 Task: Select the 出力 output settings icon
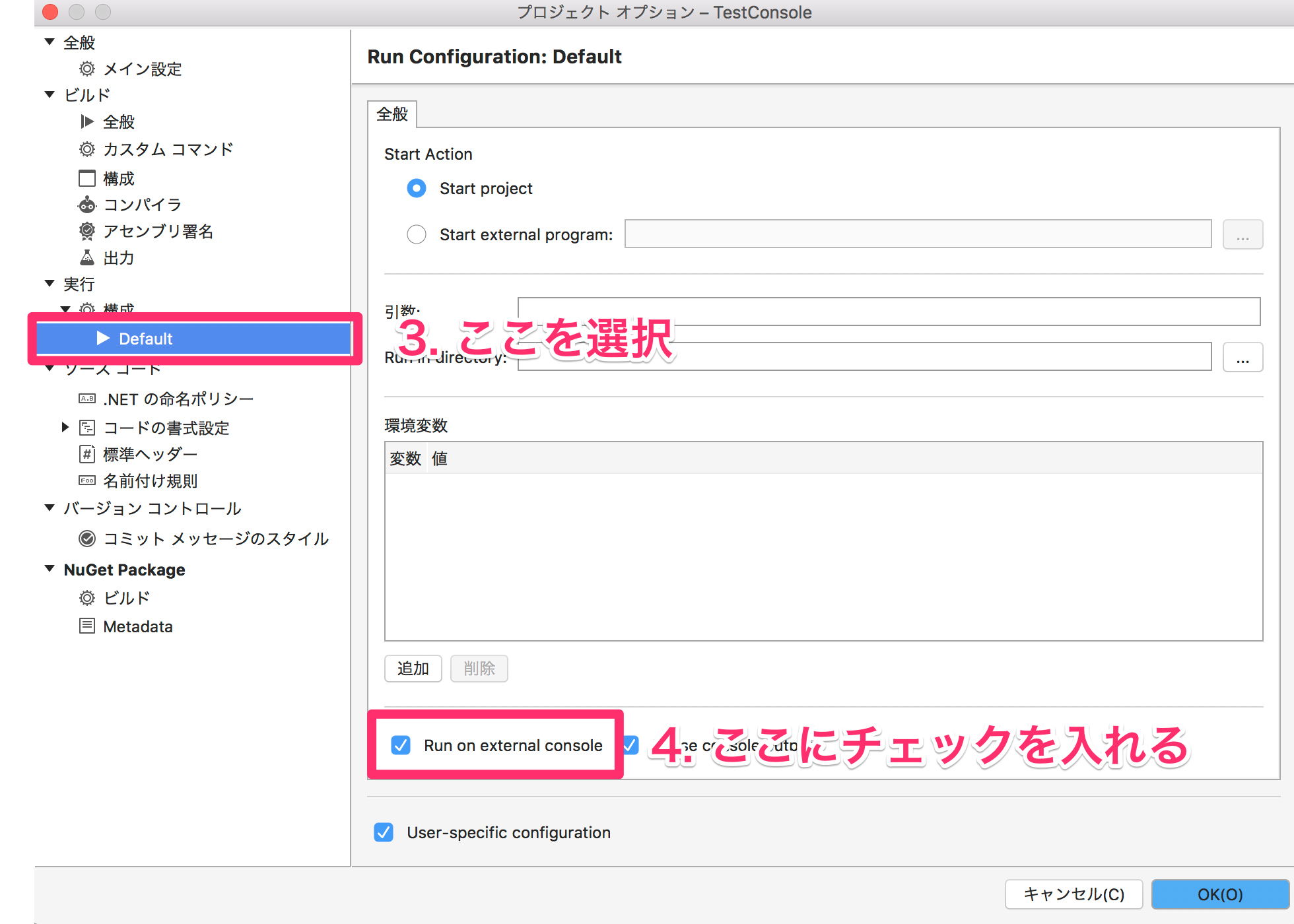coord(88,257)
